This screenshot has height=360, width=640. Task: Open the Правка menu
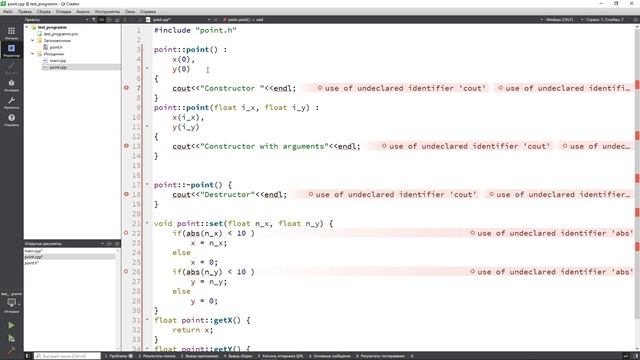point(24,11)
